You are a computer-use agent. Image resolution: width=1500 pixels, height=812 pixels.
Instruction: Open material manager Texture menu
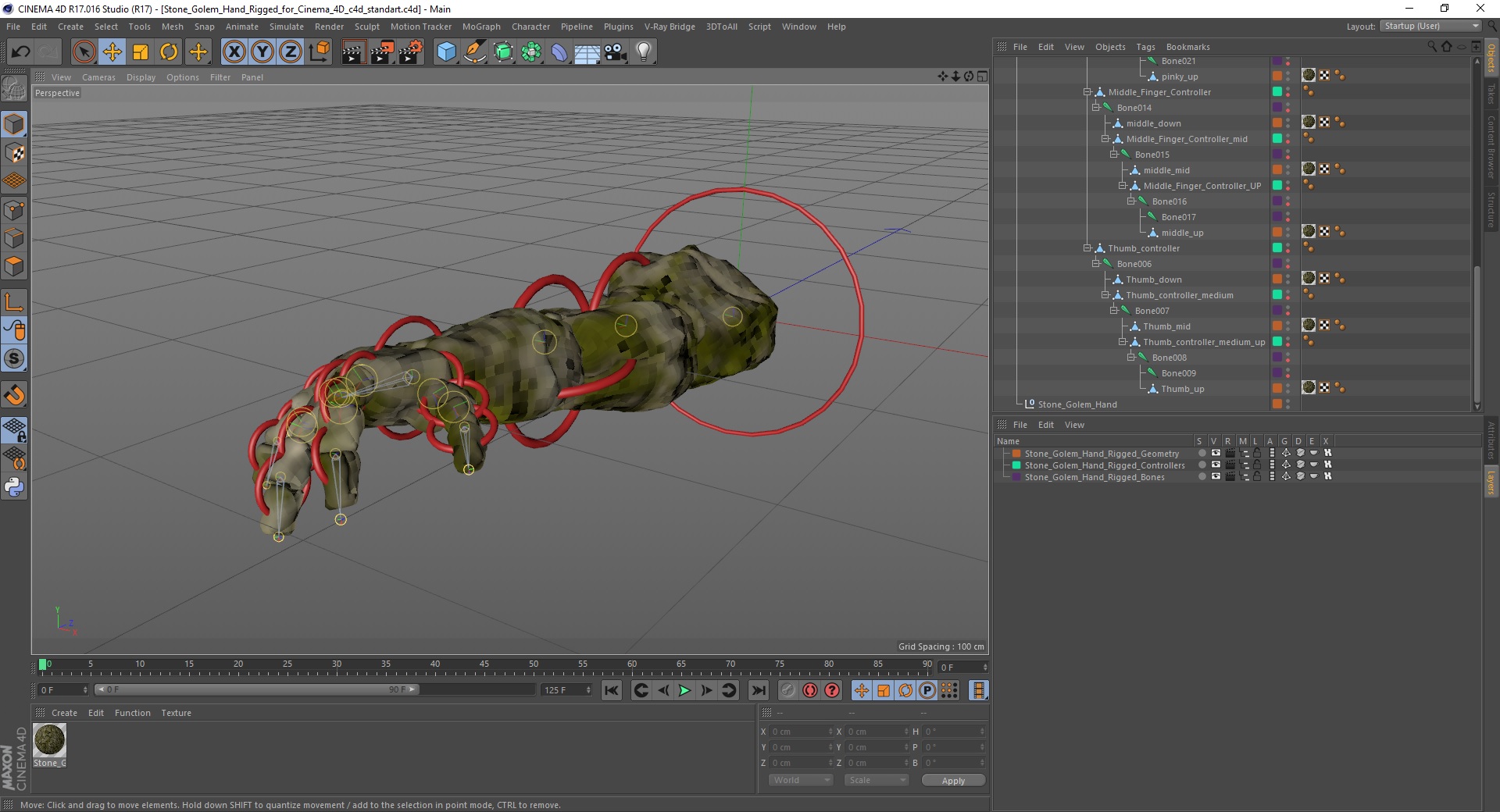click(176, 713)
